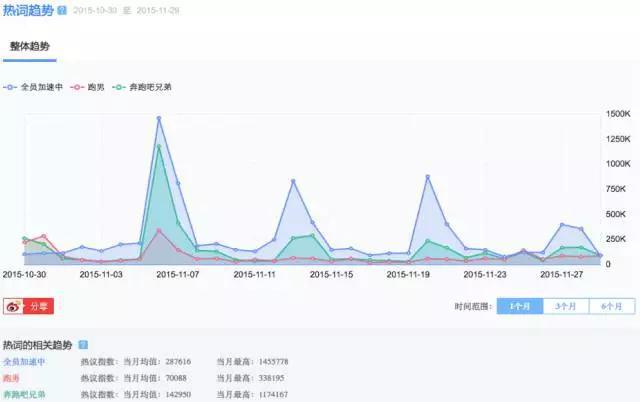640x402 pixels.
Task: Select the 1个月 time range
Action: (x=520, y=306)
